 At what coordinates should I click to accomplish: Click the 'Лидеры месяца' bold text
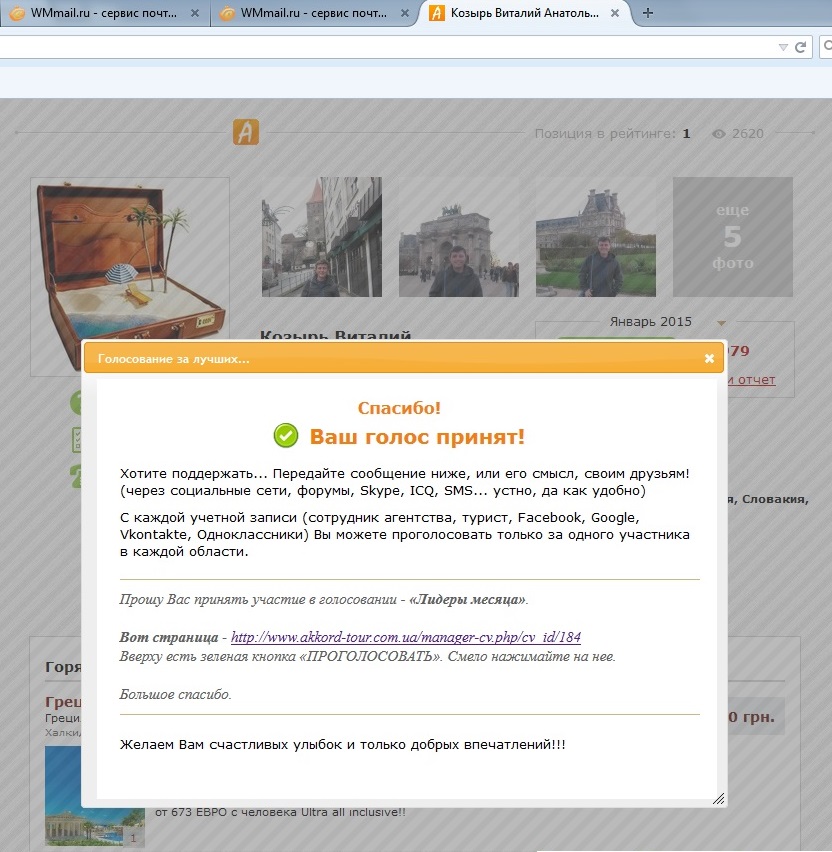[x=467, y=599]
